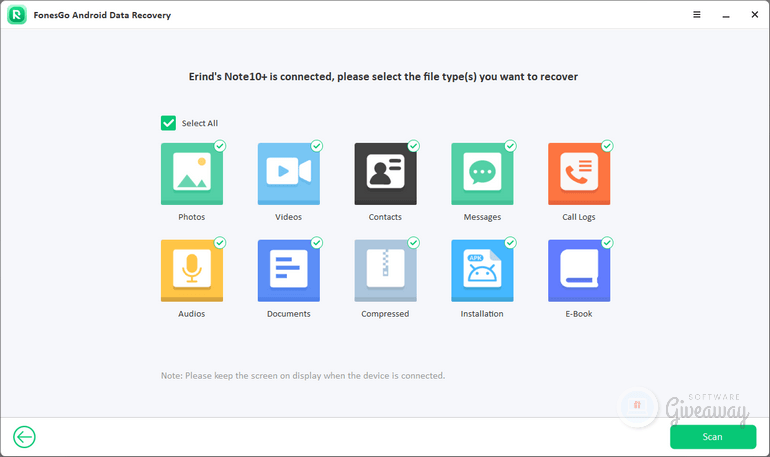Click the Call Logs icon
770x457 pixels.
coord(578,174)
